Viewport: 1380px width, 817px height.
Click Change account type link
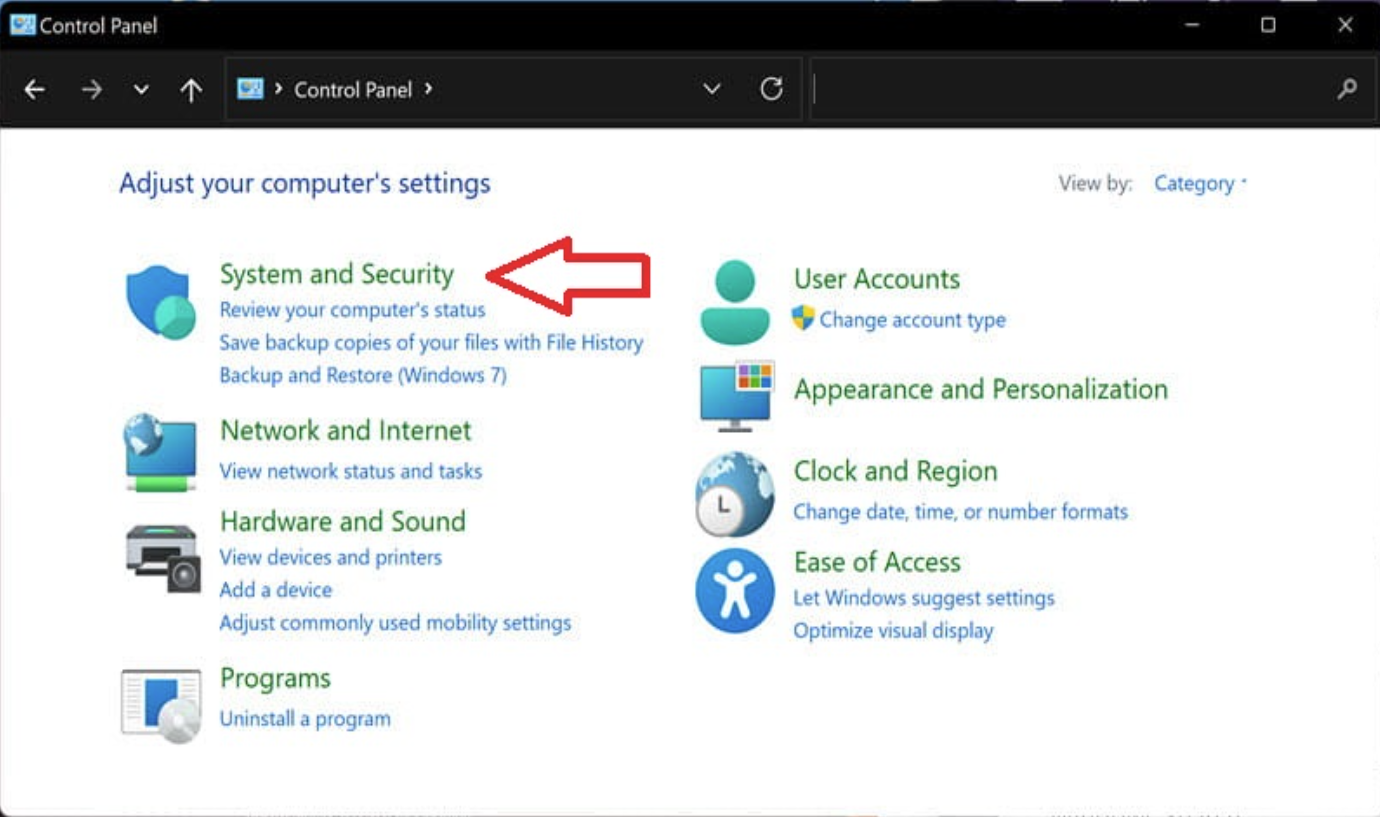click(913, 320)
